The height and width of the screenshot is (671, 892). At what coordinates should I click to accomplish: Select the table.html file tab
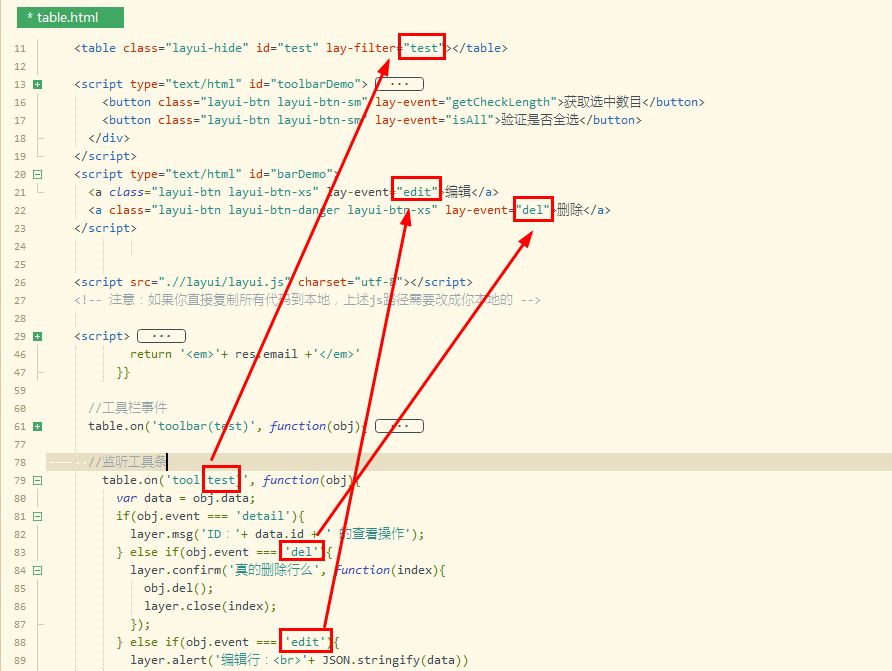click(70, 18)
